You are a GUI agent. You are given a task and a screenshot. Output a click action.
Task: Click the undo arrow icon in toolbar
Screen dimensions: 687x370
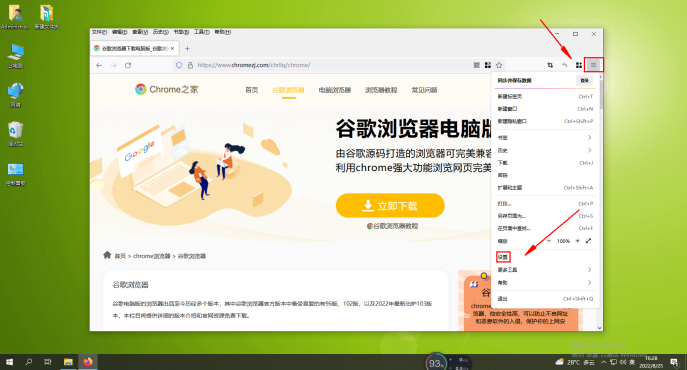point(564,65)
